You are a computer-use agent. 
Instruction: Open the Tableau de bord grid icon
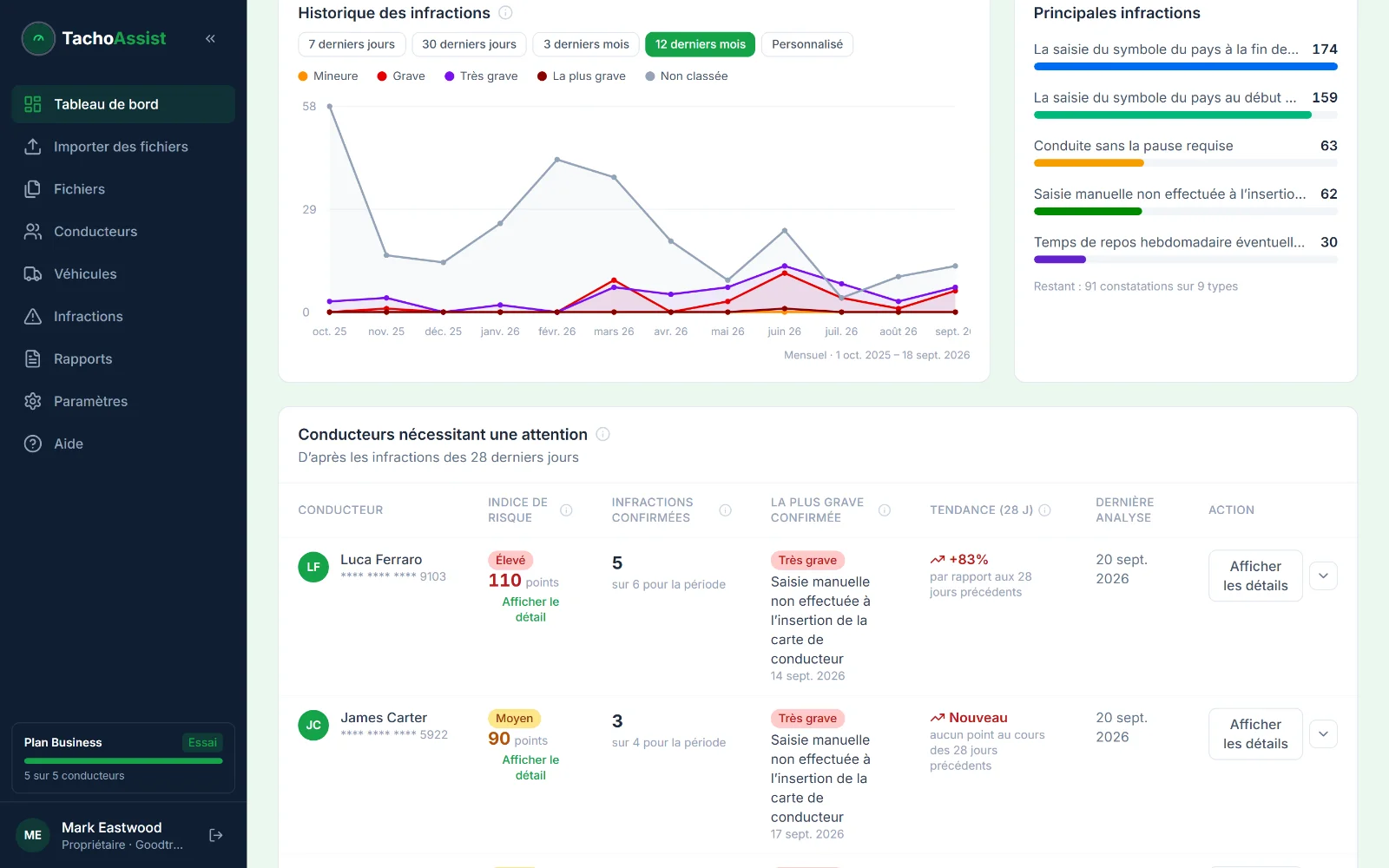coord(33,104)
